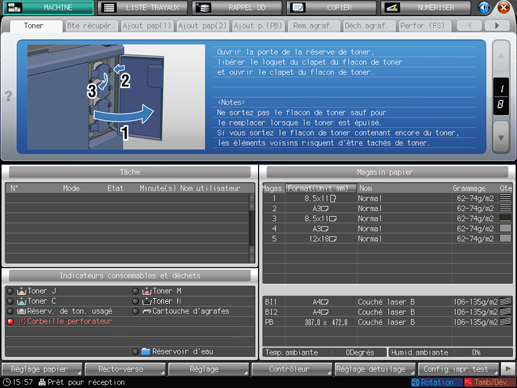Show previous help tabs with left arrow
The height and width of the screenshot is (388, 517).
[x=469, y=25]
